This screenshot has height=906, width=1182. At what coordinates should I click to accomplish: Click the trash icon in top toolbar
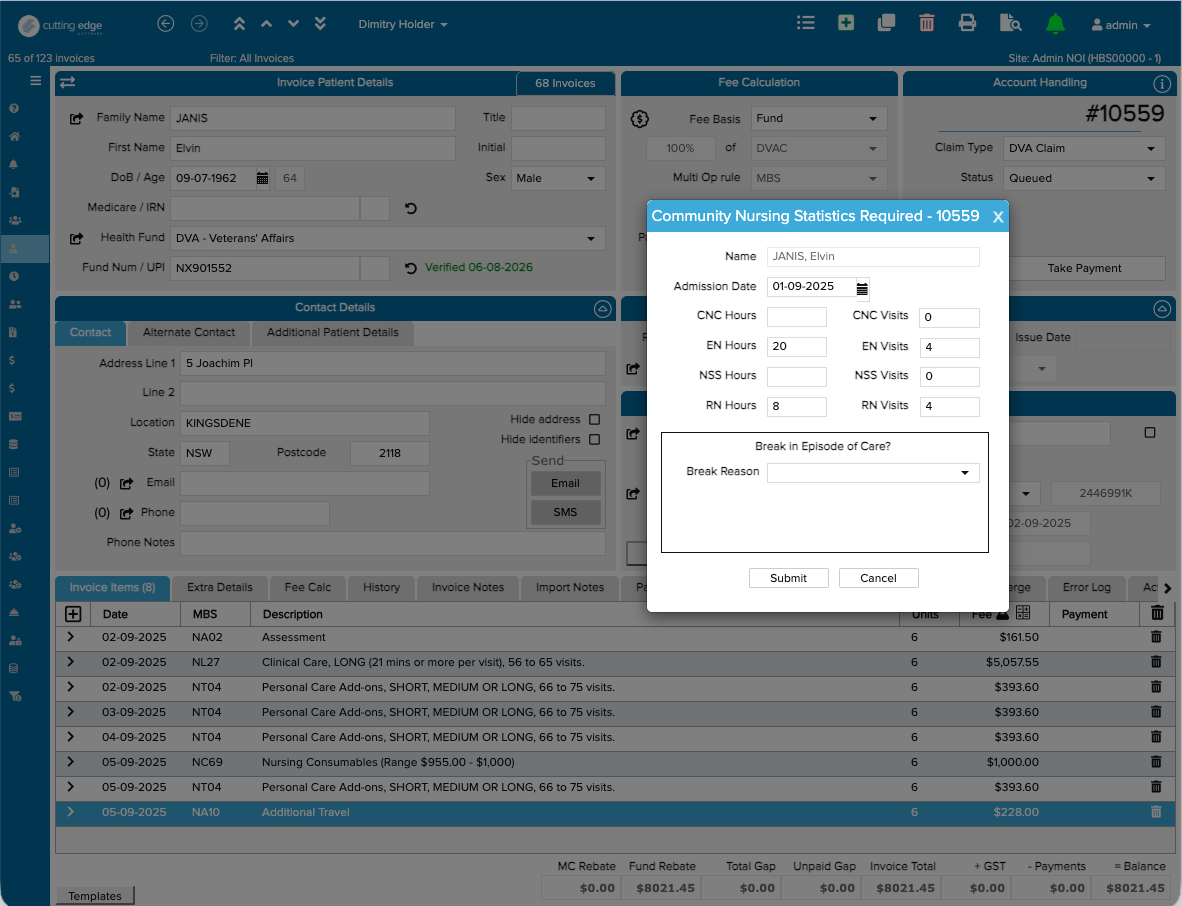pos(926,23)
